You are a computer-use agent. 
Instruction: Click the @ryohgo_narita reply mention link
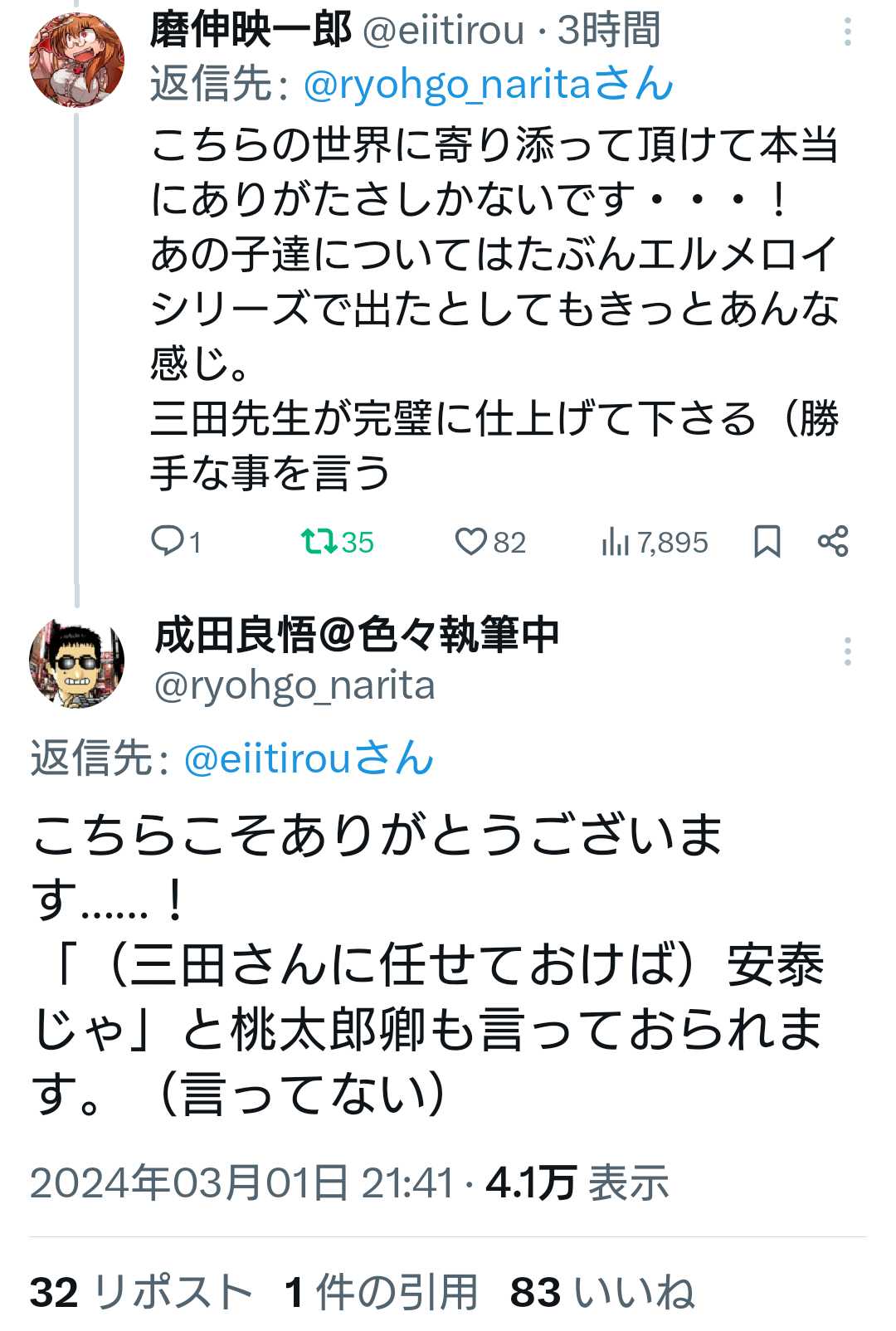pyautogui.click(x=488, y=85)
